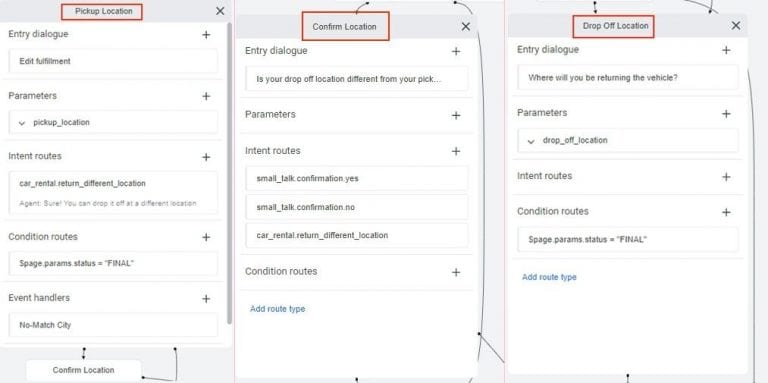
Task: Open the small_talk.confirmation.no intent route
Action: [357, 207]
